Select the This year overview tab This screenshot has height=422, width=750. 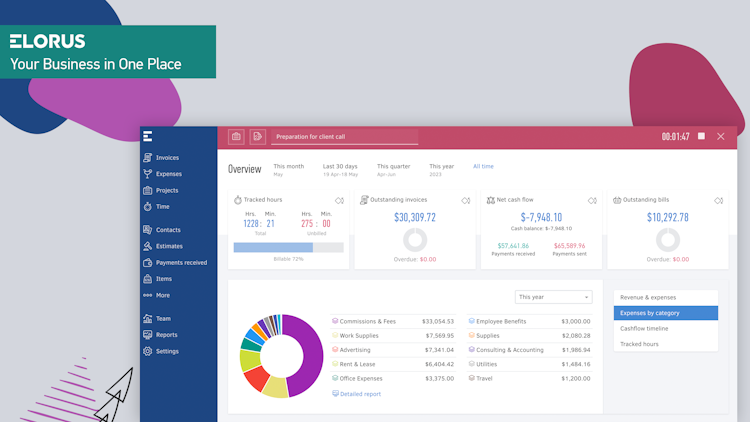click(441, 170)
